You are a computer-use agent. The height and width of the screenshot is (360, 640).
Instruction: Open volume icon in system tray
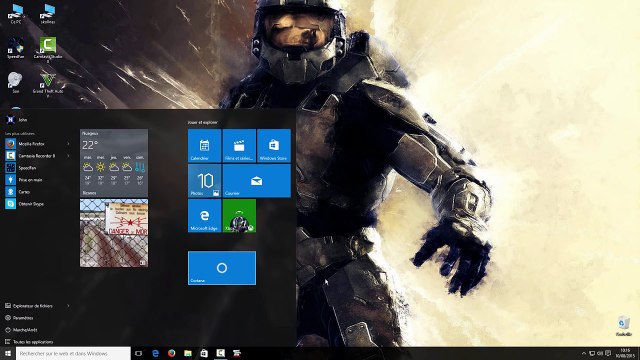(600, 353)
